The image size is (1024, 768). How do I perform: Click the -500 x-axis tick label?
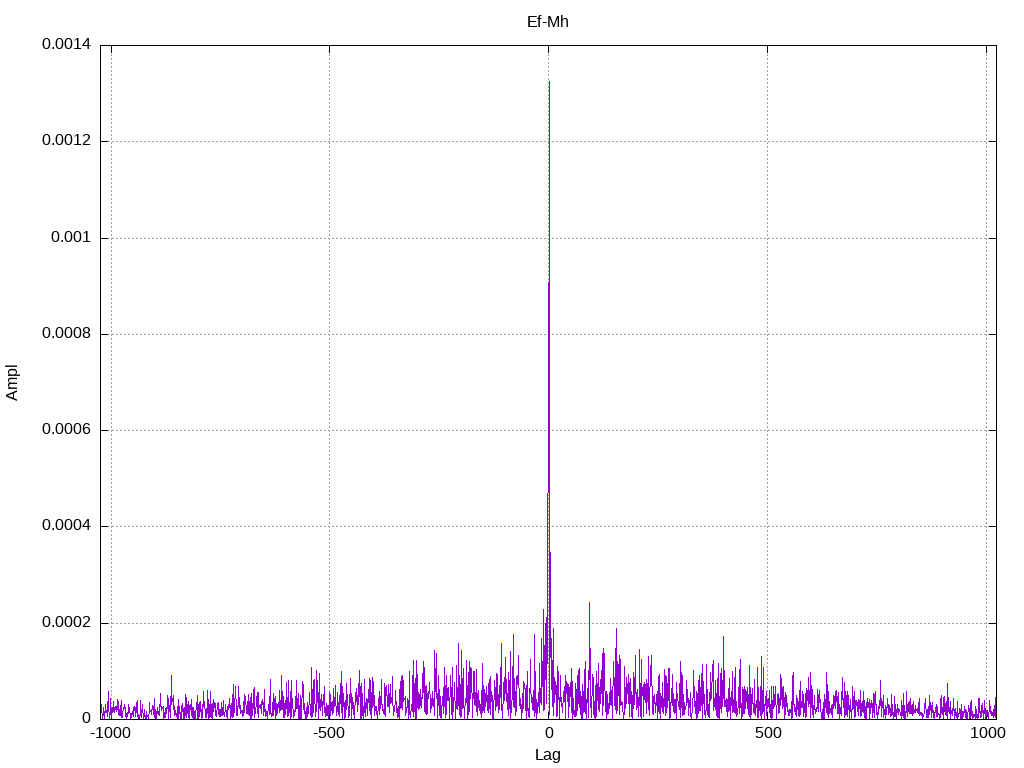pos(329,733)
